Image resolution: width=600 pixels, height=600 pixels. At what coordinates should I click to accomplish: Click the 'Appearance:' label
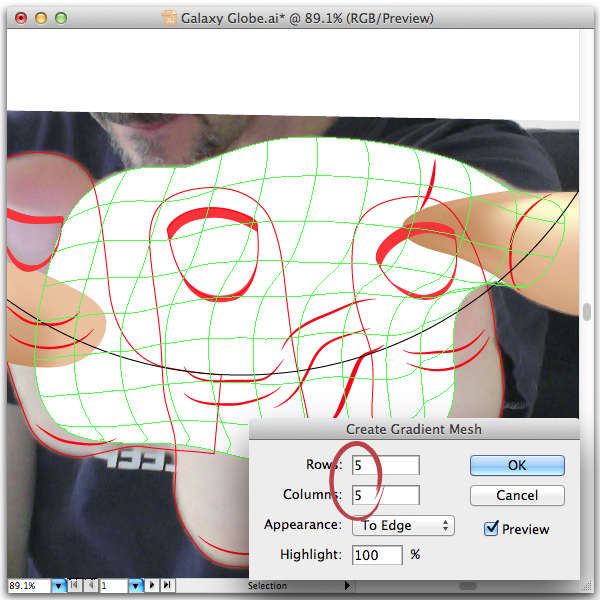click(x=303, y=525)
